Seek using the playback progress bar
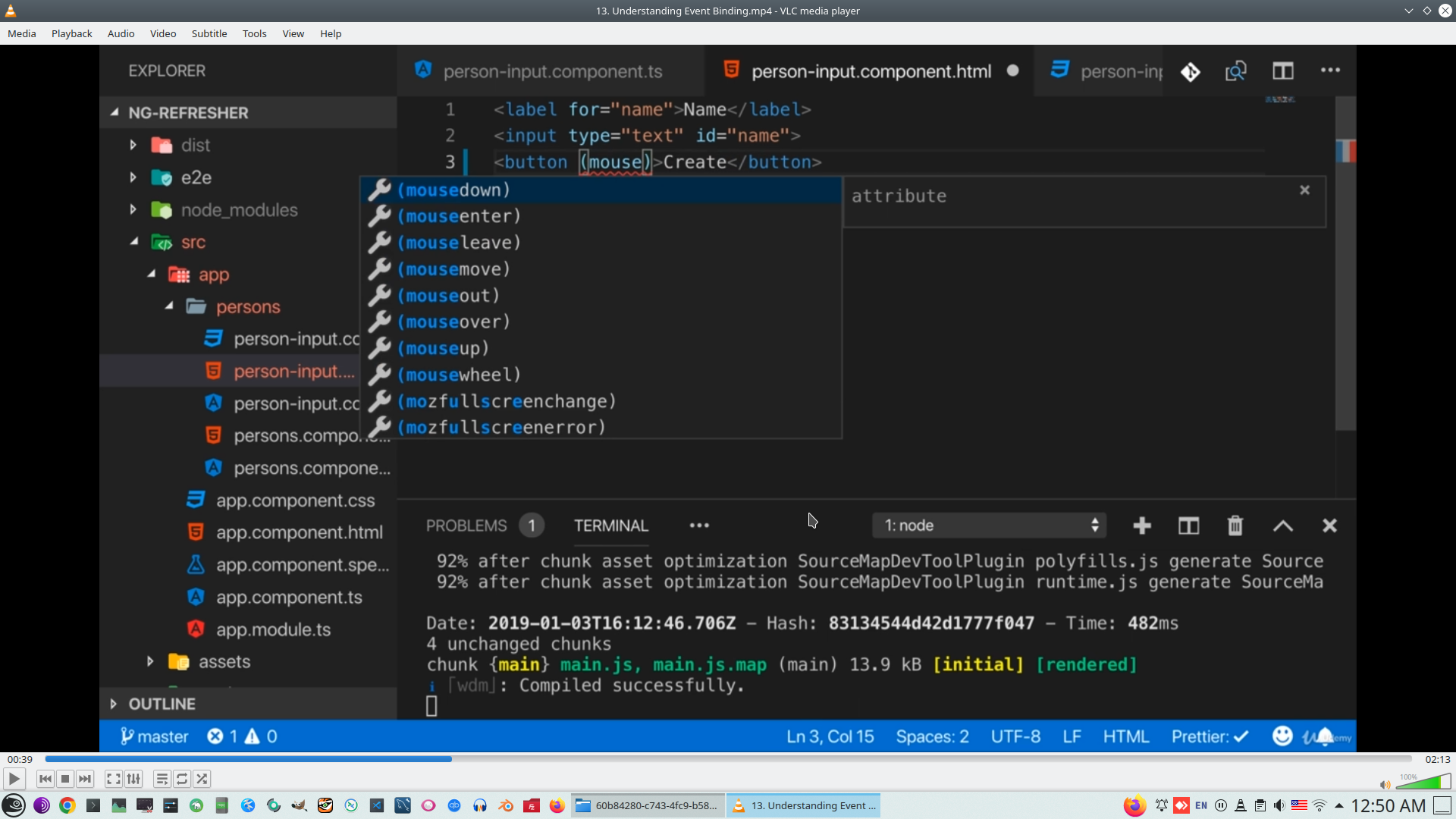The image size is (1456, 819). click(728, 759)
